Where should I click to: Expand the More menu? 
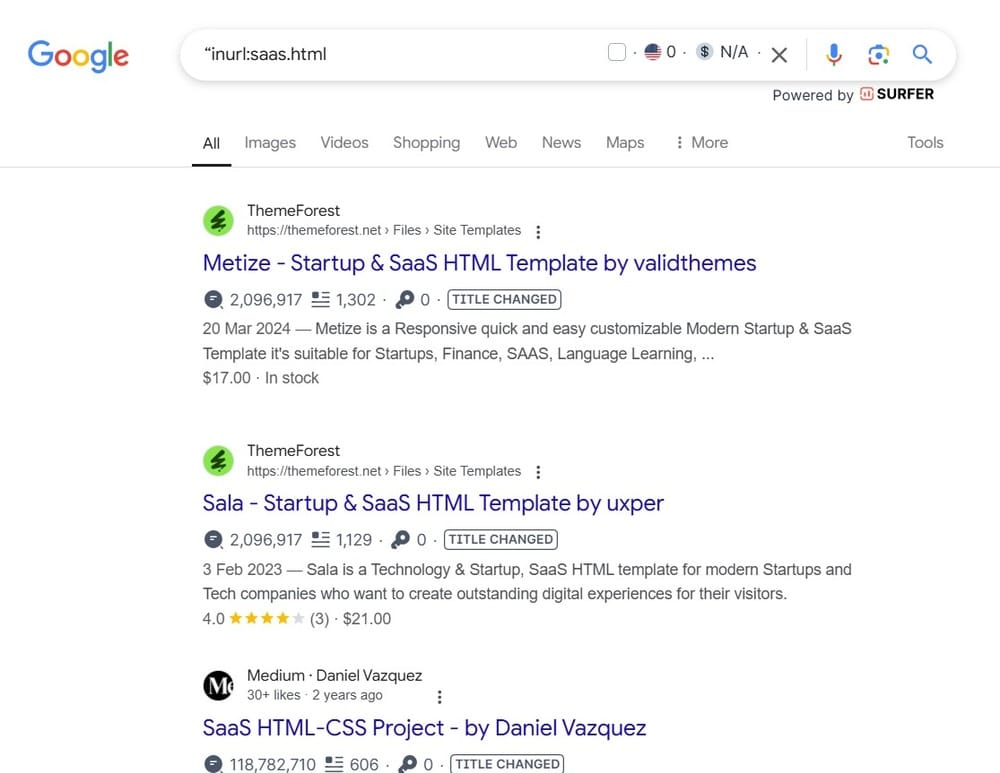[x=702, y=142]
